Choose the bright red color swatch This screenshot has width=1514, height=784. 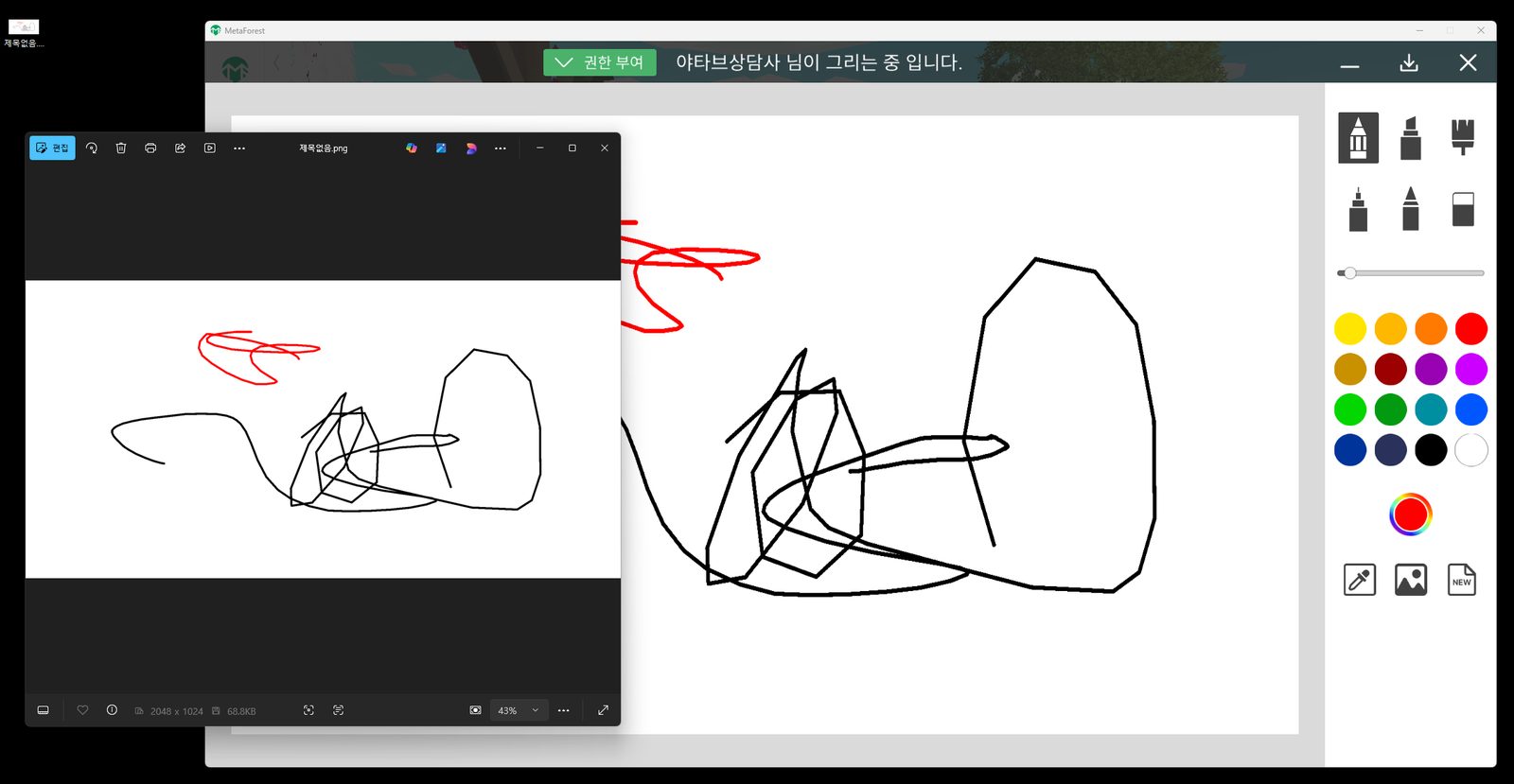pyautogui.click(x=1471, y=329)
